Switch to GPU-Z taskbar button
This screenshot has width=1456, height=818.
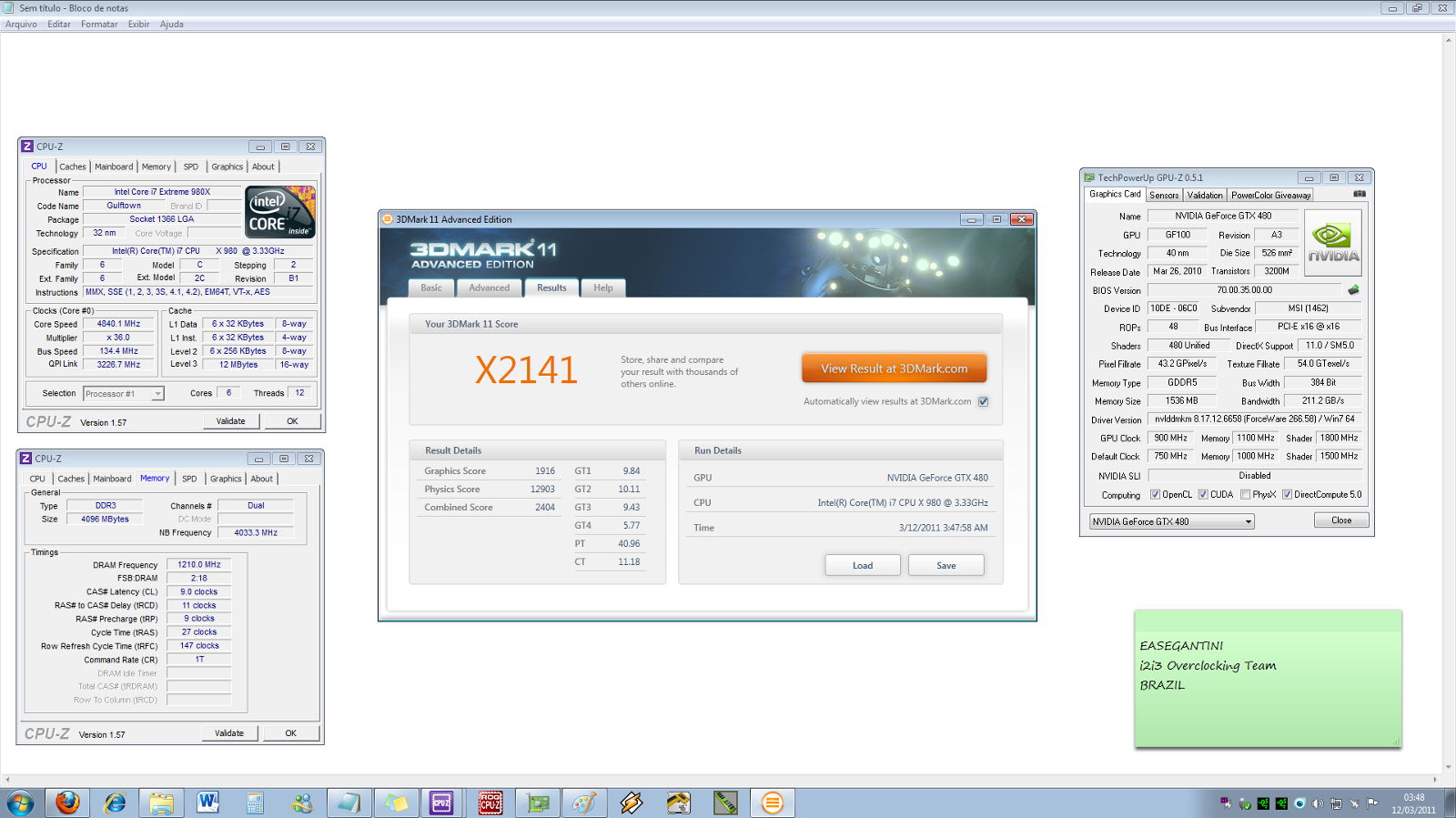click(538, 803)
